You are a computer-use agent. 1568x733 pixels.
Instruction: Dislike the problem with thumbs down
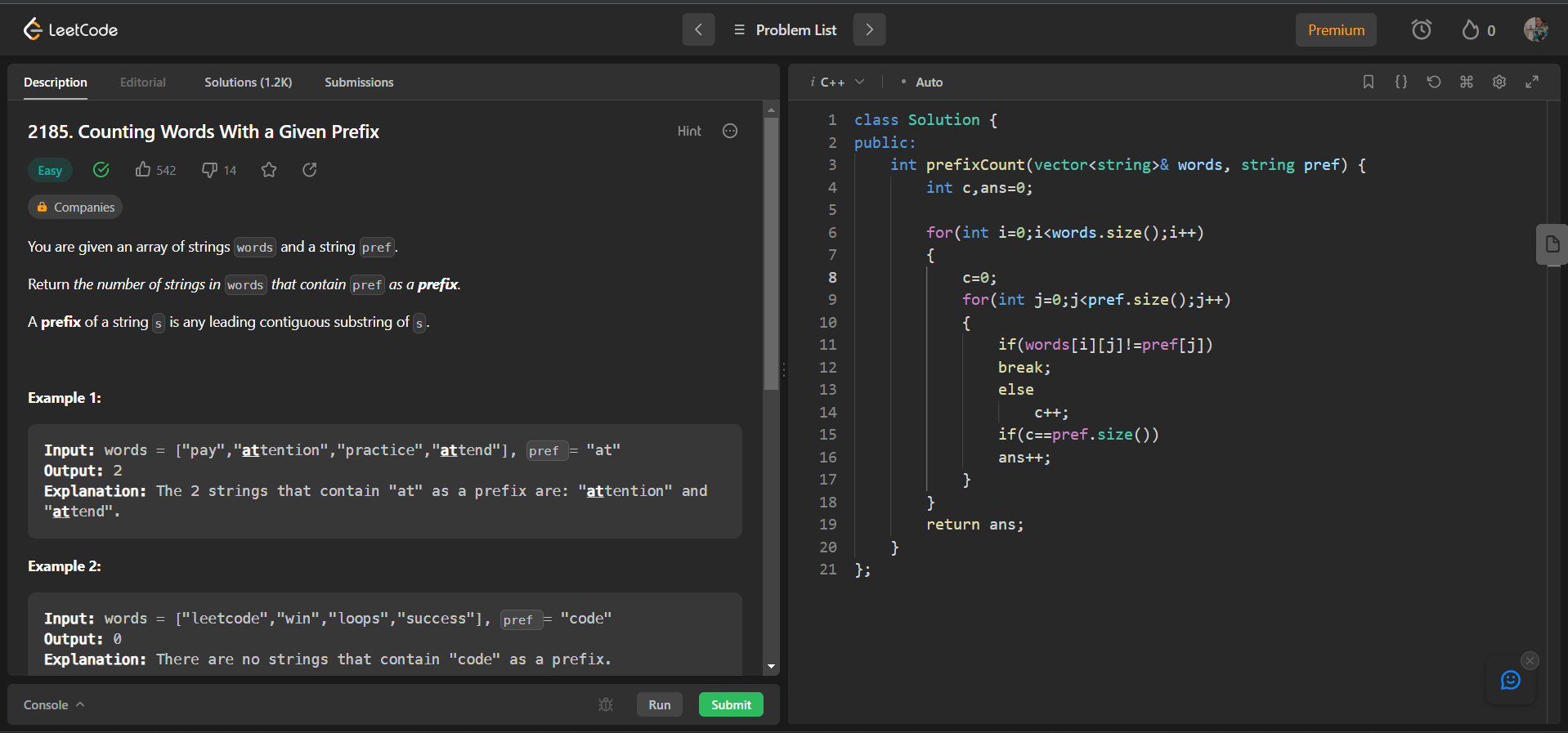tap(209, 169)
